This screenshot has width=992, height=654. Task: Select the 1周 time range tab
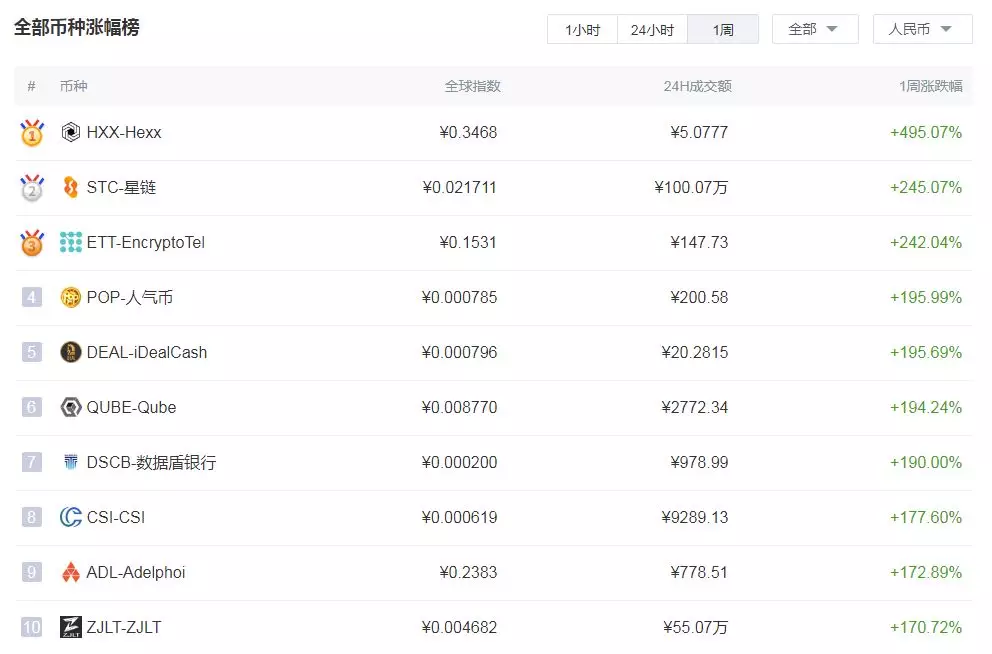(x=723, y=30)
